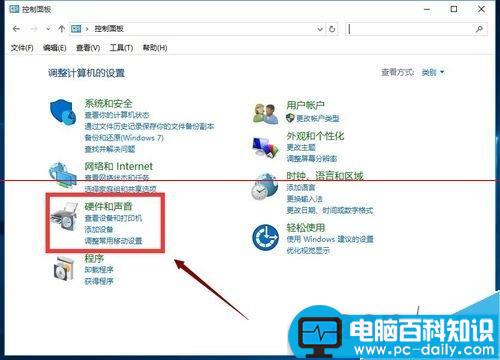Focus the control panel search box

[417, 29]
